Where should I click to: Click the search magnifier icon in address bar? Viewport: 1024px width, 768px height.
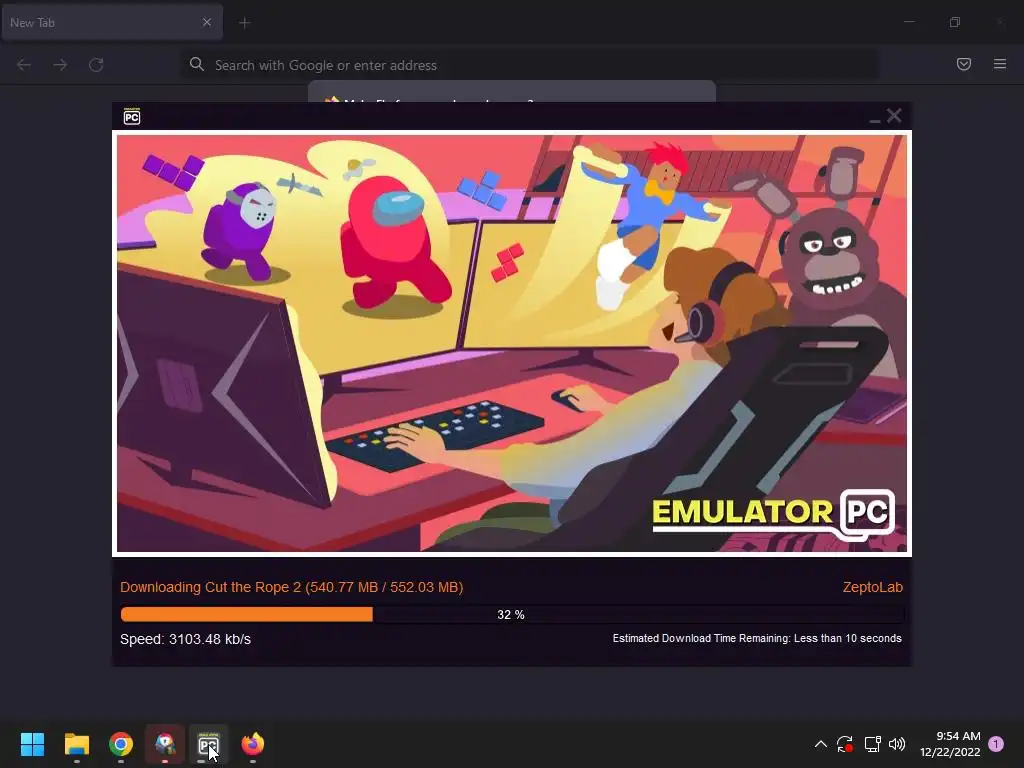coord(197,64)
